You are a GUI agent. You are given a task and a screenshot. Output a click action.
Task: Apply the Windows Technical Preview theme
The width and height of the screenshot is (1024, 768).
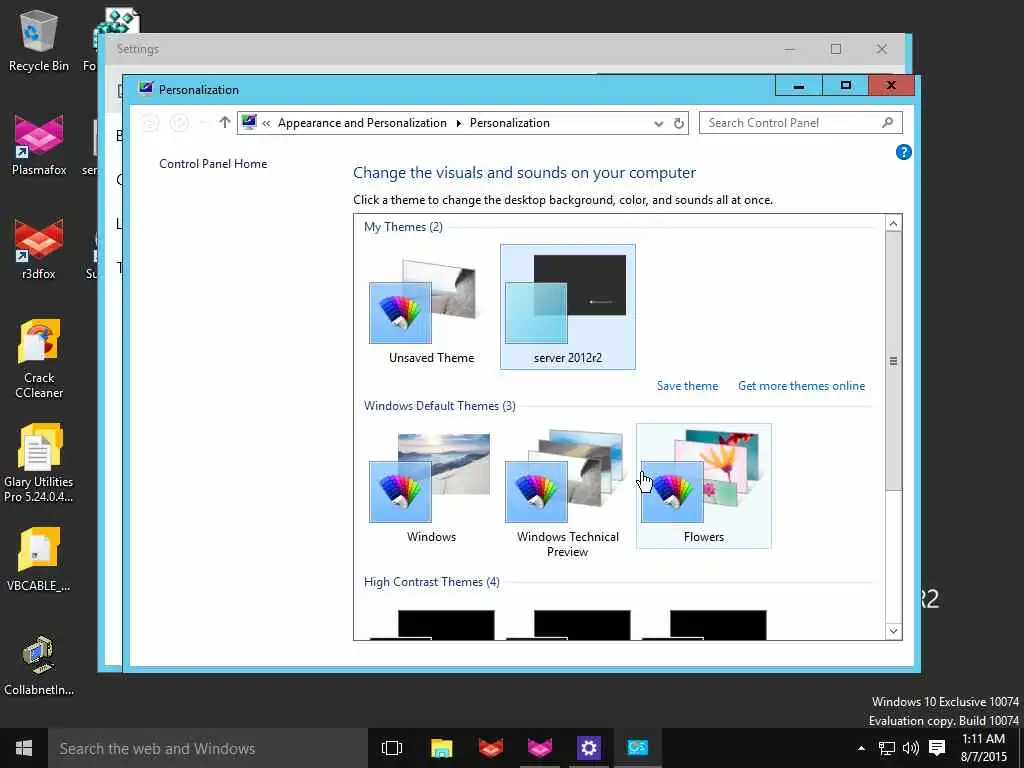coord(568,491)
